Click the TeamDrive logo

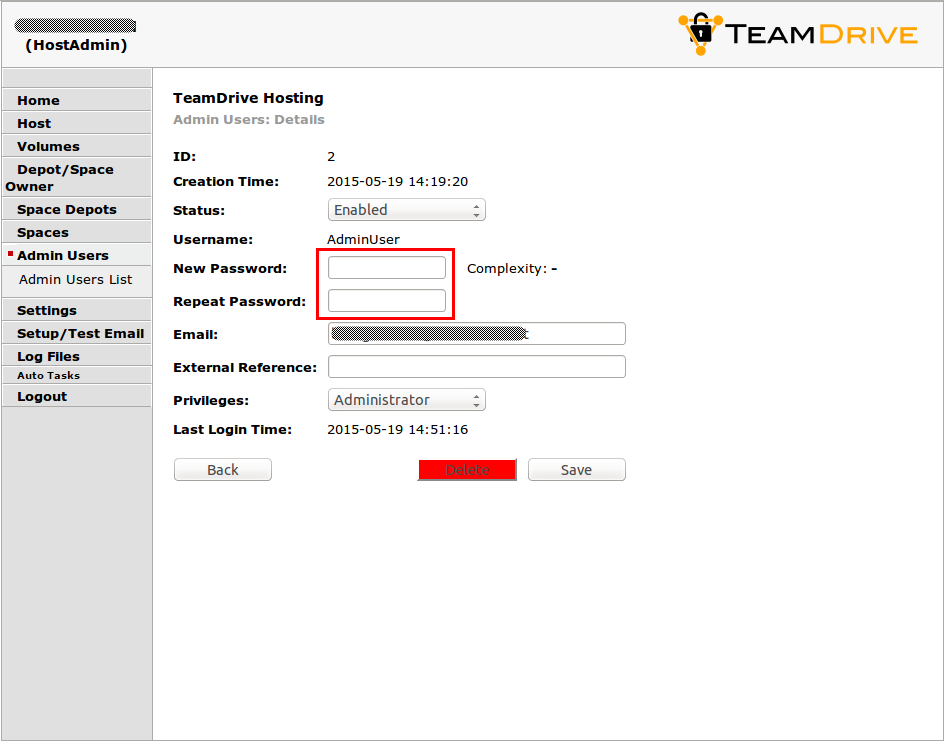(797, 33)
